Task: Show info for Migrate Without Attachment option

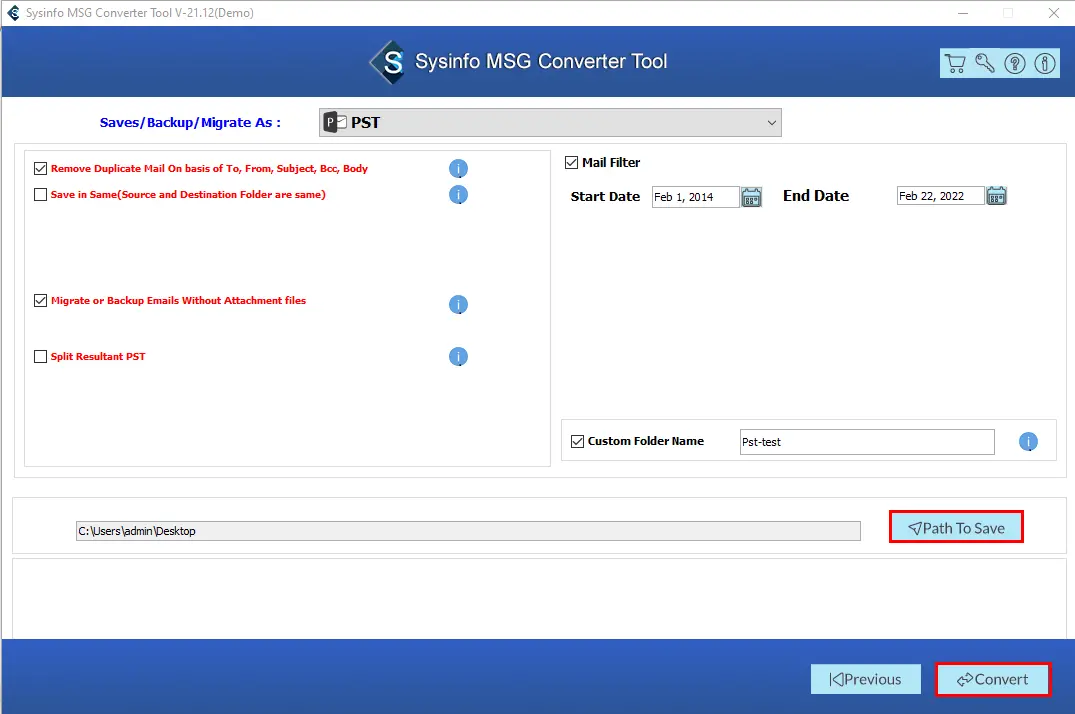Action: tap(458, 305)
